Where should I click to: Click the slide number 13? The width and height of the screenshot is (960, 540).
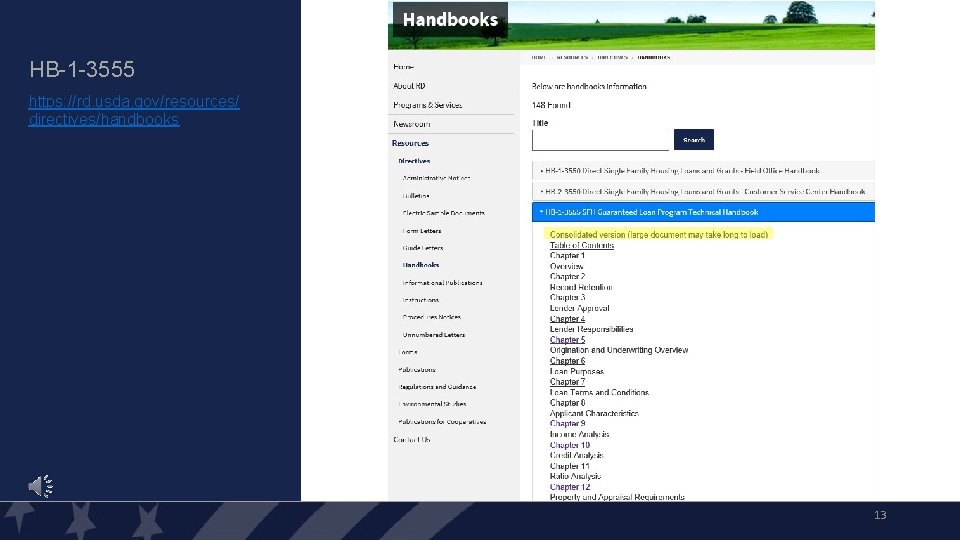click(880, 515)
